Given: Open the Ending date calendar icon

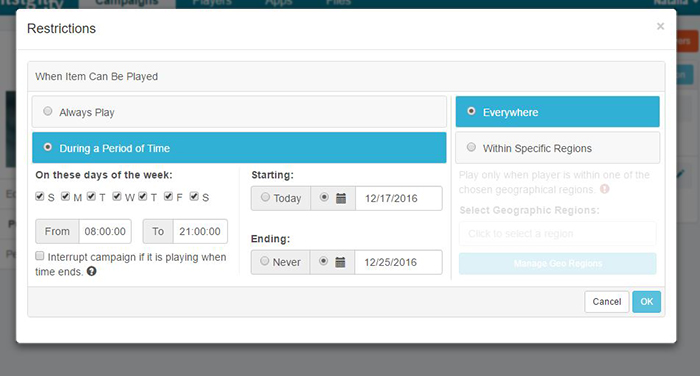Looking at the screenshot, I should [x=340, y=262].
